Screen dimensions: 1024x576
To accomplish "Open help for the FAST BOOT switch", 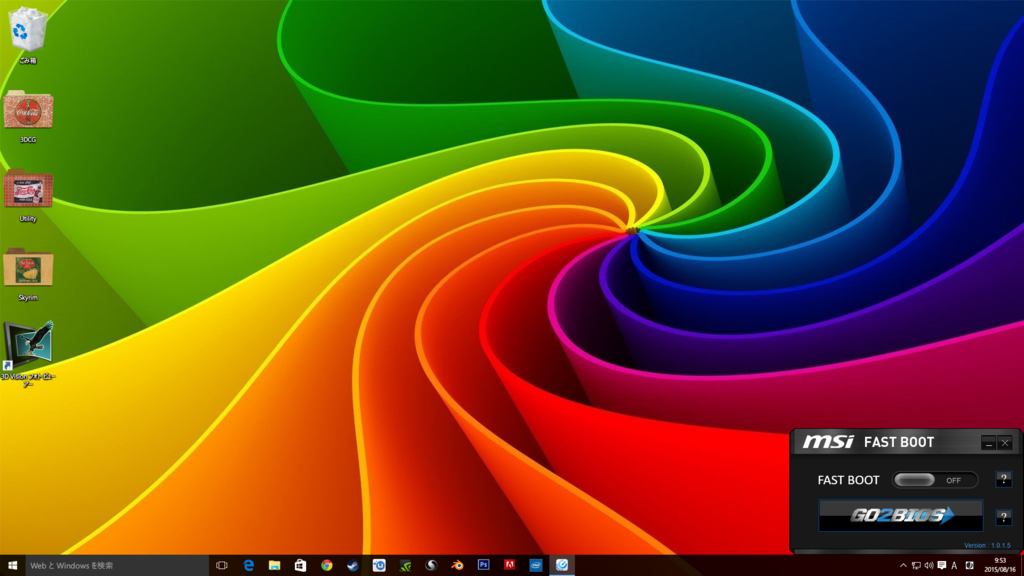I will coord(1003,479).
